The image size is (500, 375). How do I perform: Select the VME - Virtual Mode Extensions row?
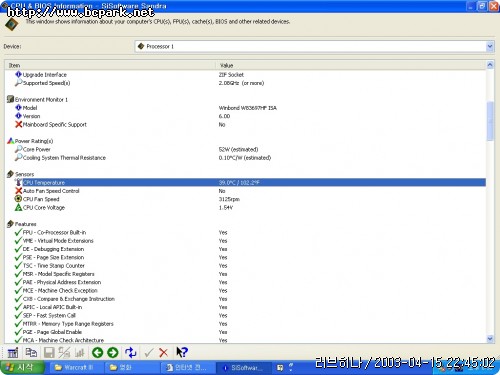click(245, 240)
